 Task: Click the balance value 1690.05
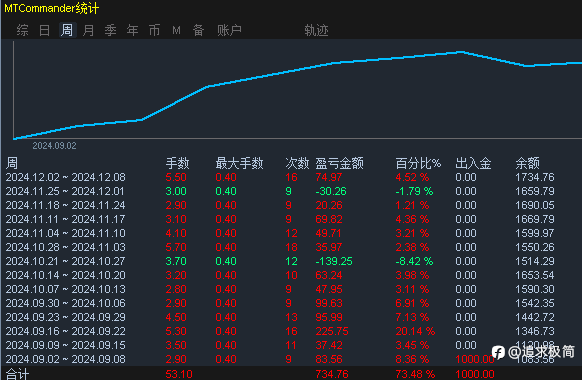[x=535, y=205]
